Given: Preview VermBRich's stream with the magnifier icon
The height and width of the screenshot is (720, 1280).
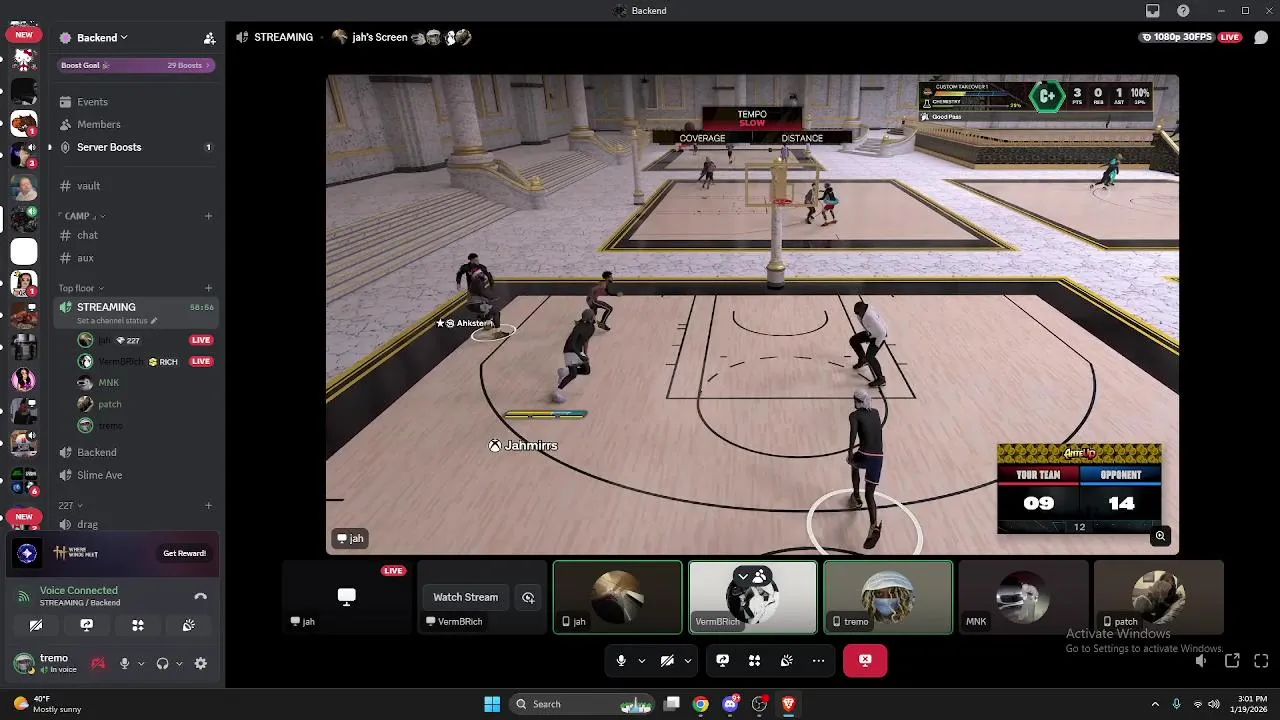Looking at the screenshot, I should click(528, 597).
